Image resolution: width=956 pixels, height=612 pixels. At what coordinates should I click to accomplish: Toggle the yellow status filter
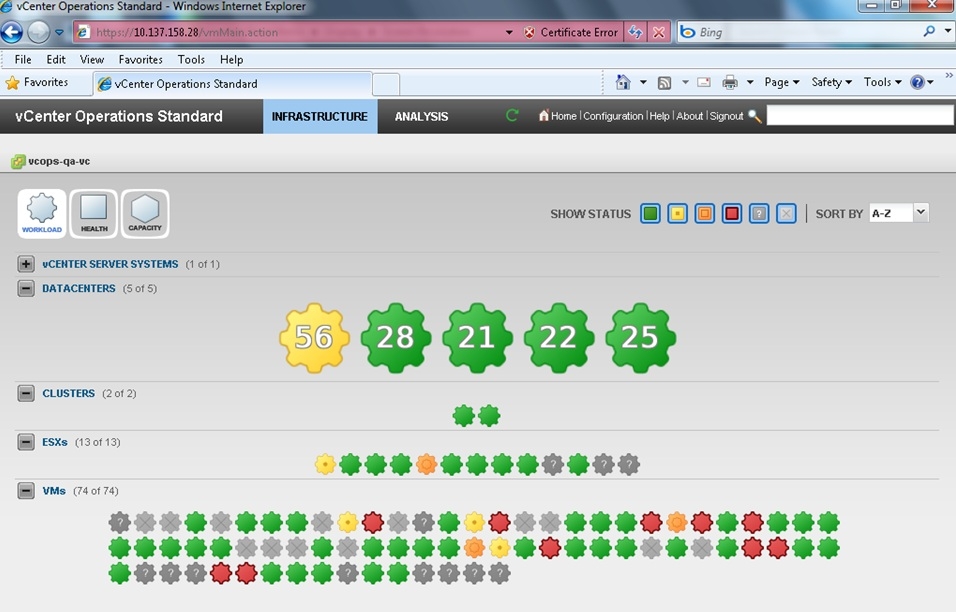pyautogui.click(x=677, y=213)
